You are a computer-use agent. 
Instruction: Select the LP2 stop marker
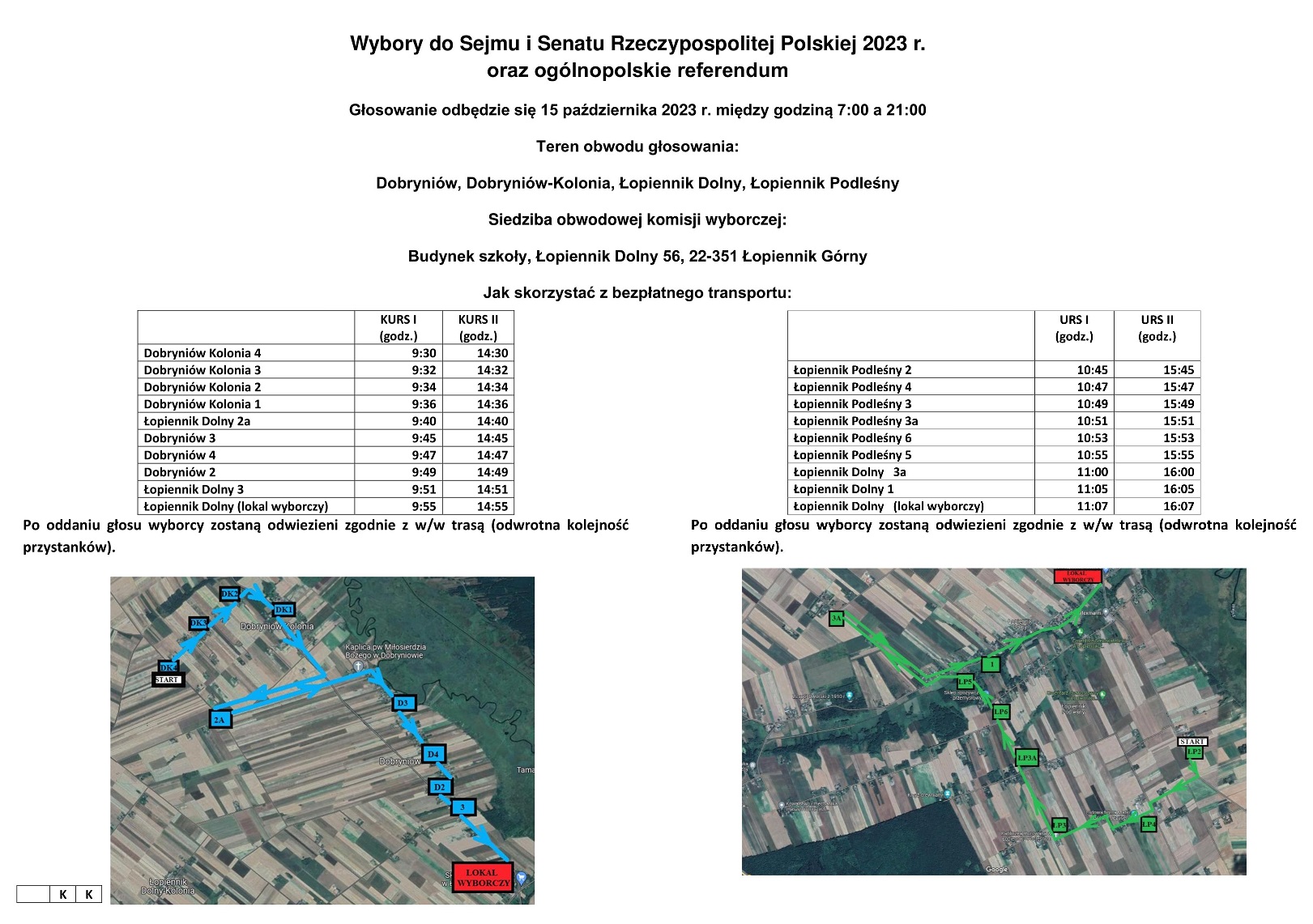point(1193,752)
